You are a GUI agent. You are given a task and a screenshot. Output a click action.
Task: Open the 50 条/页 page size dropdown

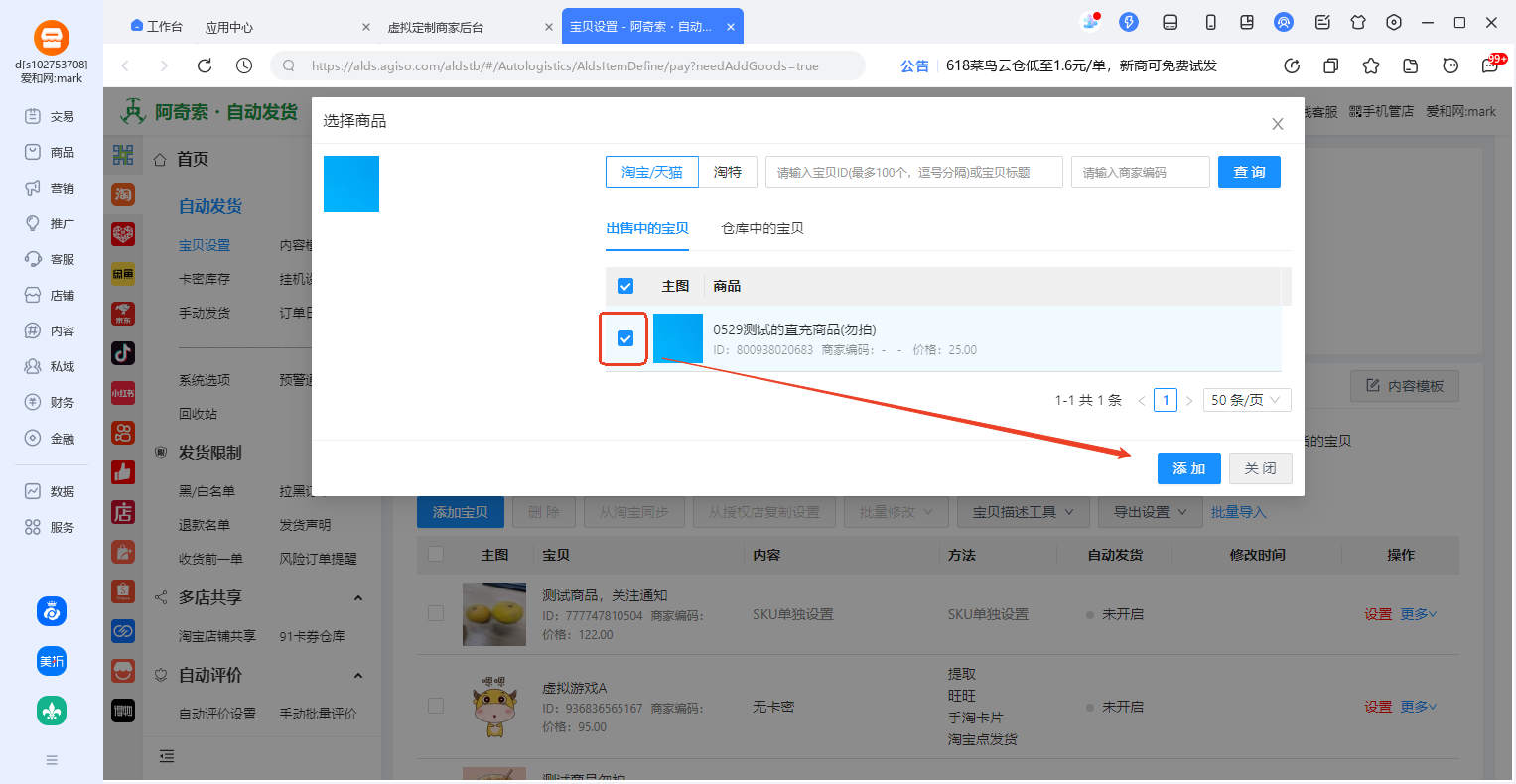pyautogui.click(x=1247, y=400)
